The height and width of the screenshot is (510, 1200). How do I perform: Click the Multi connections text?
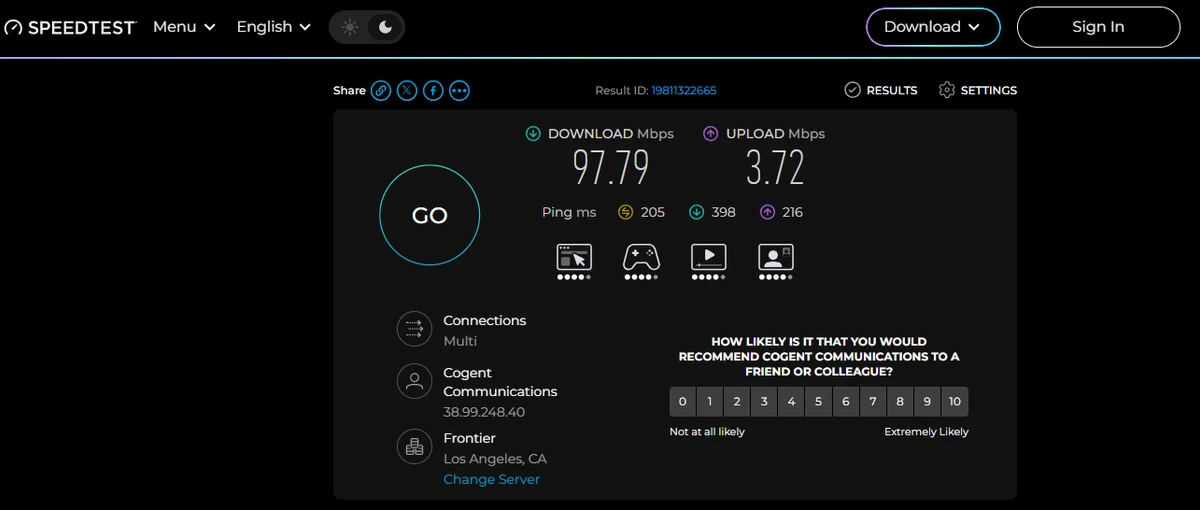coord(460,341)
